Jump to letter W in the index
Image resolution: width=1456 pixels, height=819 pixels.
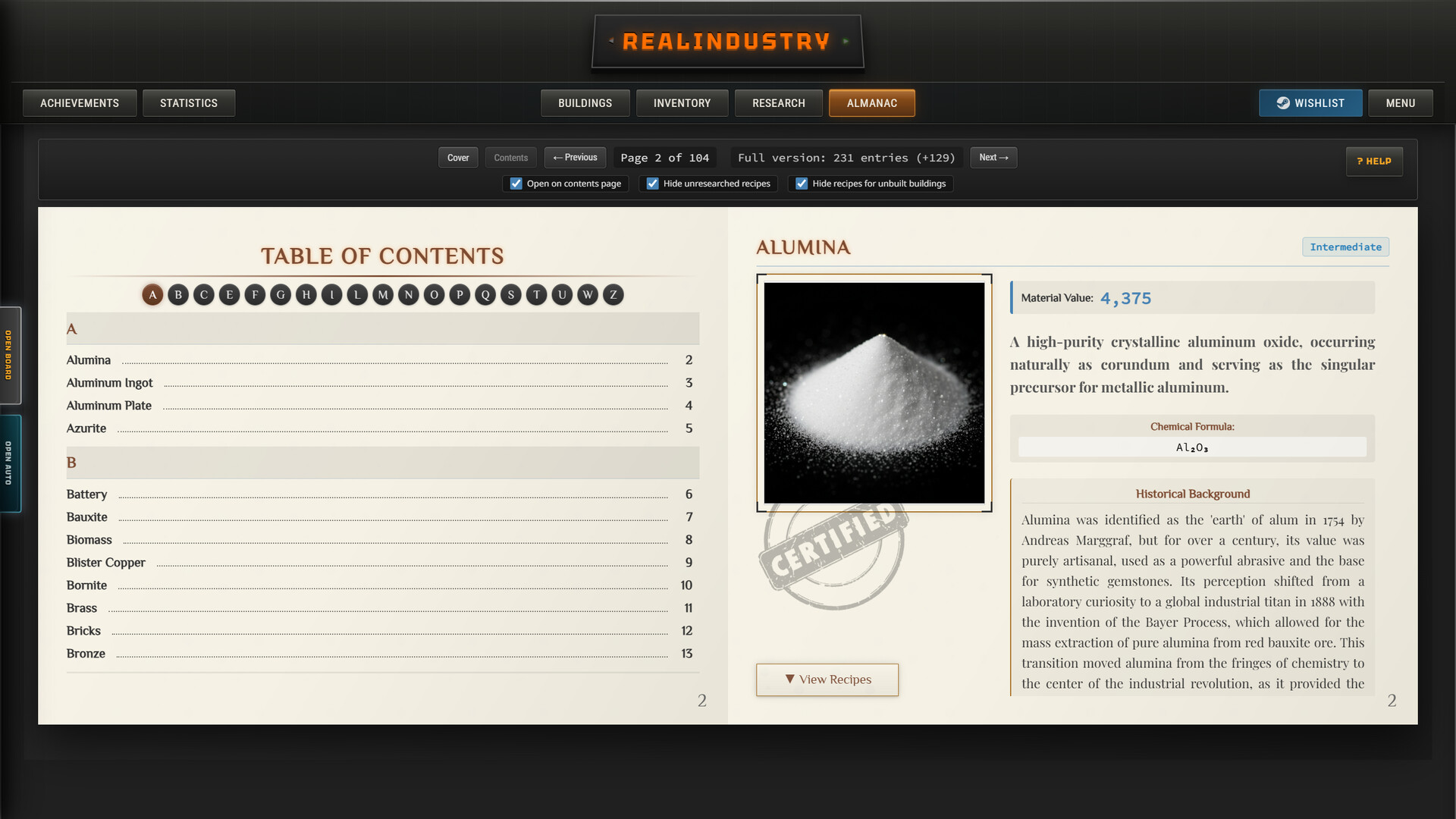pos(588,295)
